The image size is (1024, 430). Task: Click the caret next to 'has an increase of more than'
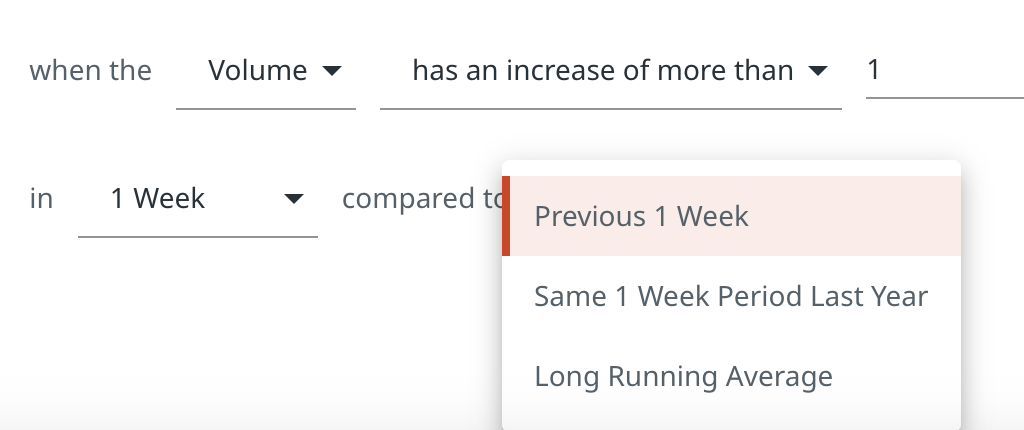pos(818,72)
